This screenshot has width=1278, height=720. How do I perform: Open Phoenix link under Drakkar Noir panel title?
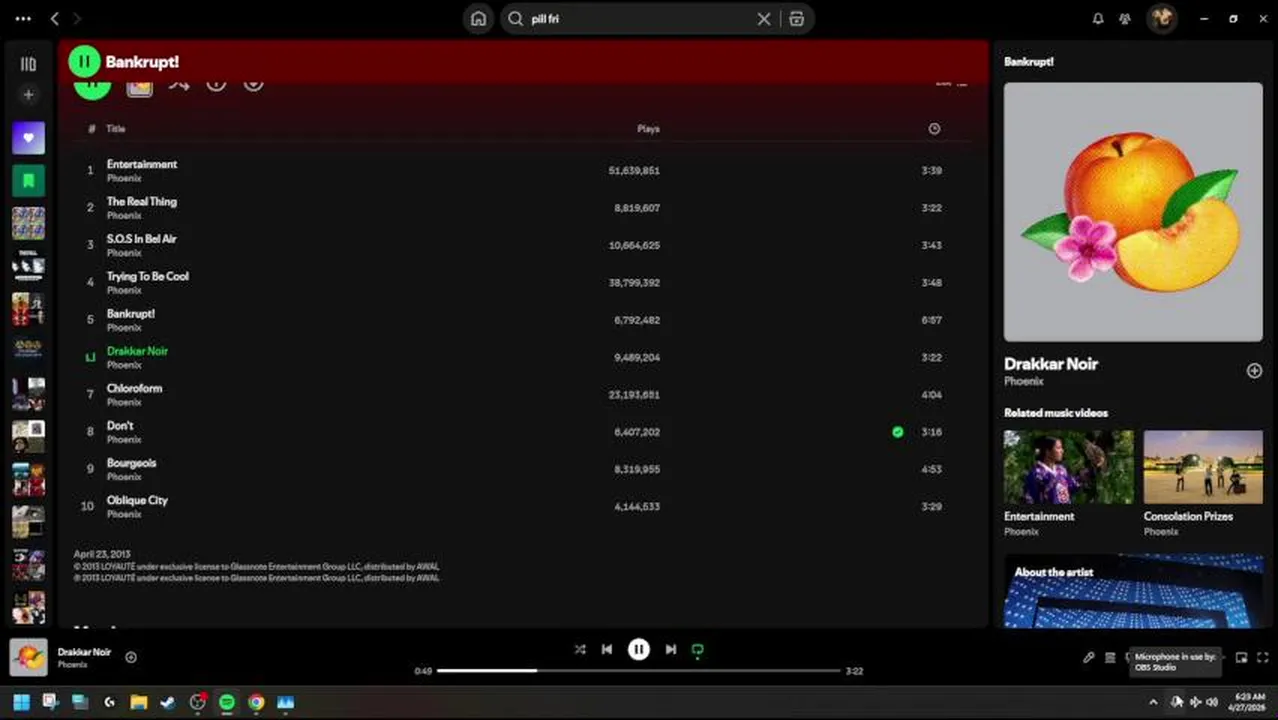(1024, 382)
